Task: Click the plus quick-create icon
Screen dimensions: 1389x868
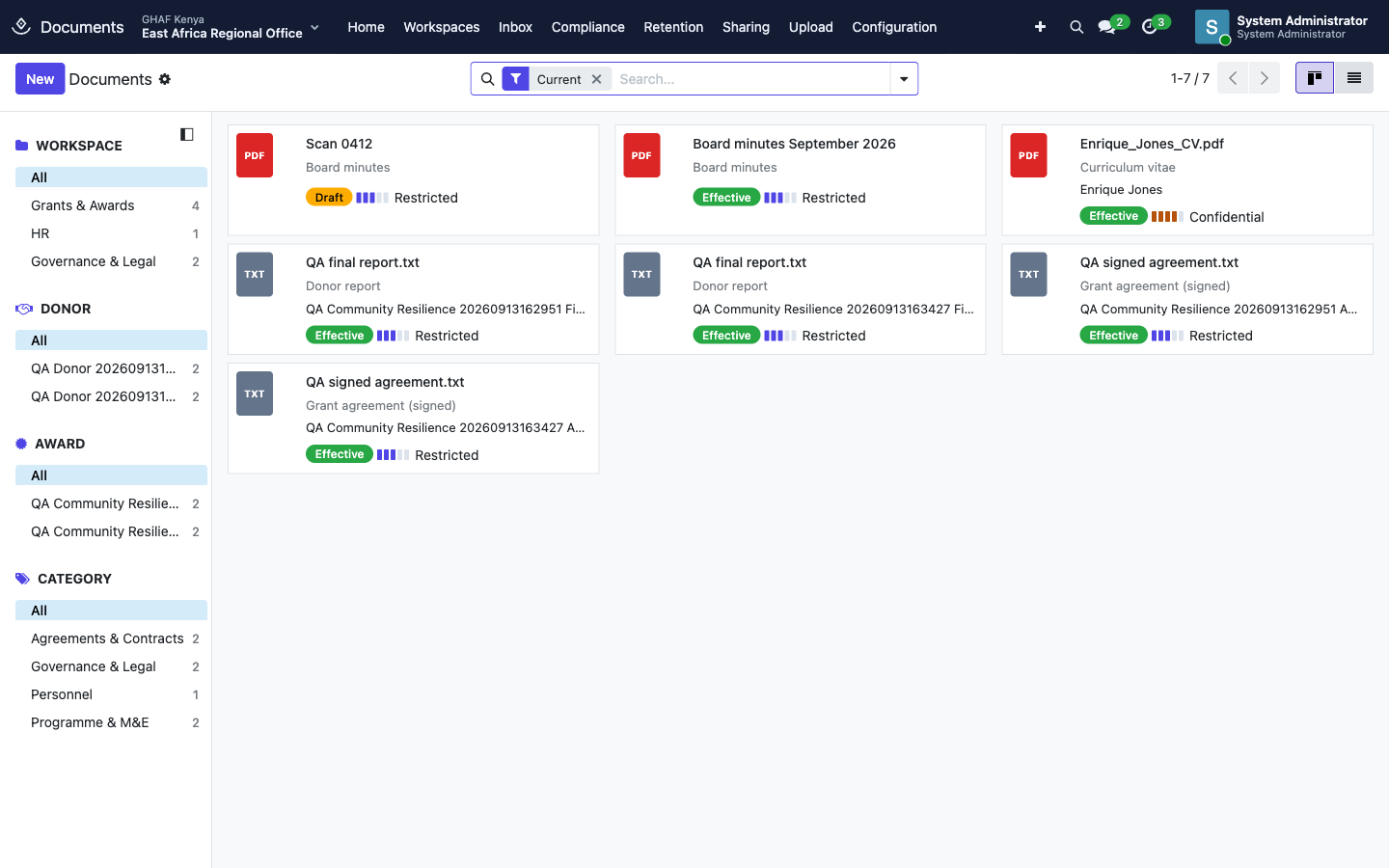Action: pos(1040,27)
